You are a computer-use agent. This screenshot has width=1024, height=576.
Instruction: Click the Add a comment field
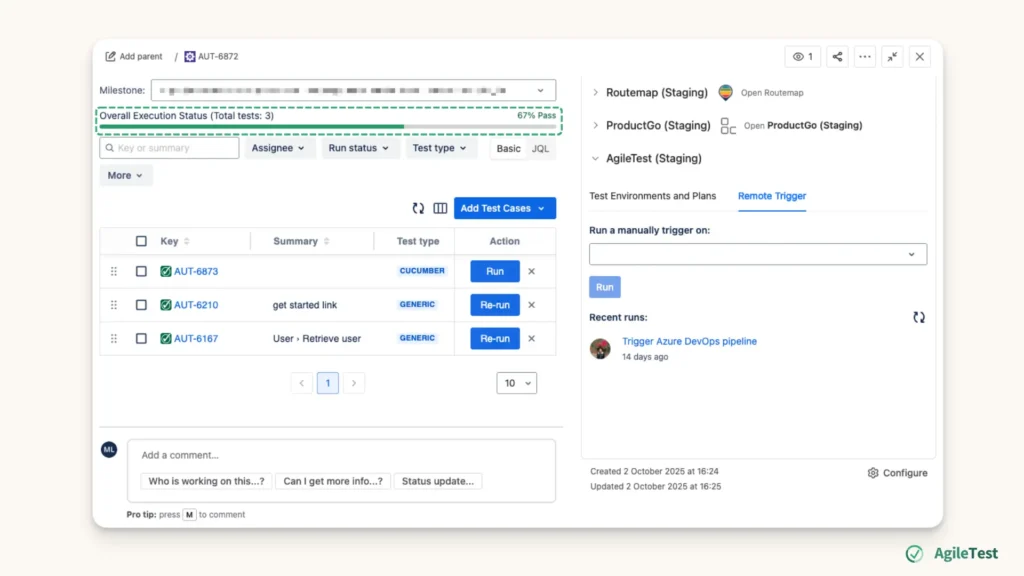341,455
